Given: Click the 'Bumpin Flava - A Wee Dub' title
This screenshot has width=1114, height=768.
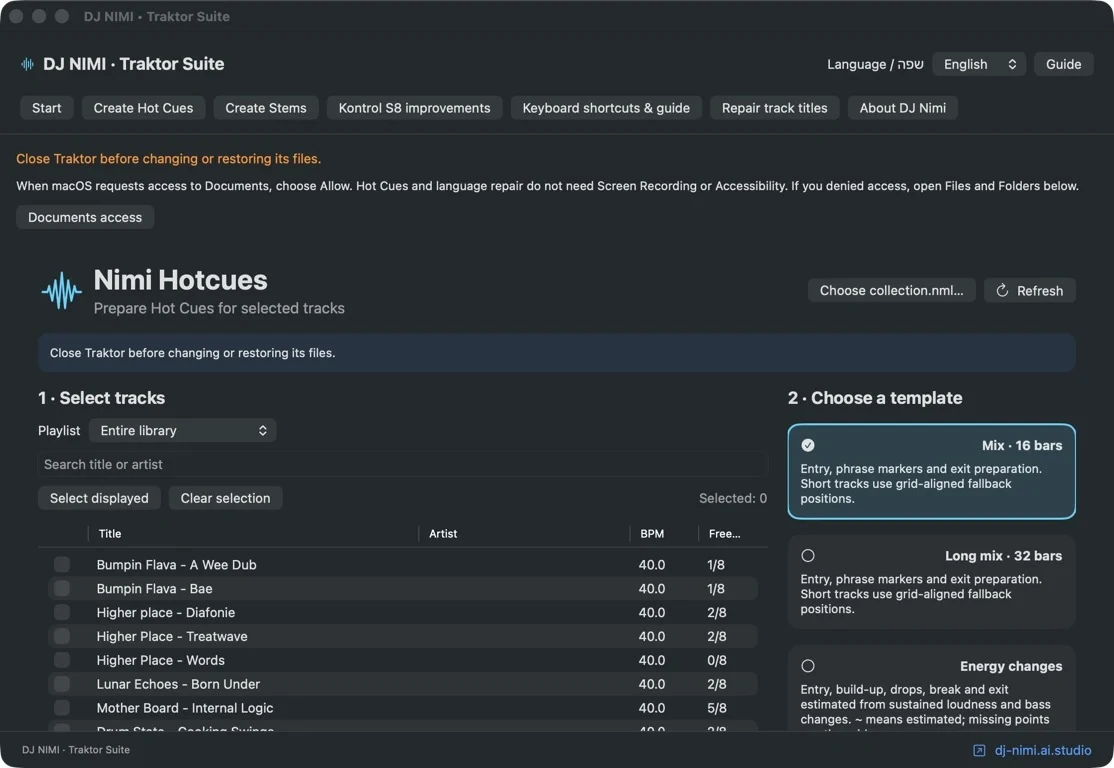Looking at the screenshot, I should point(176,565).
